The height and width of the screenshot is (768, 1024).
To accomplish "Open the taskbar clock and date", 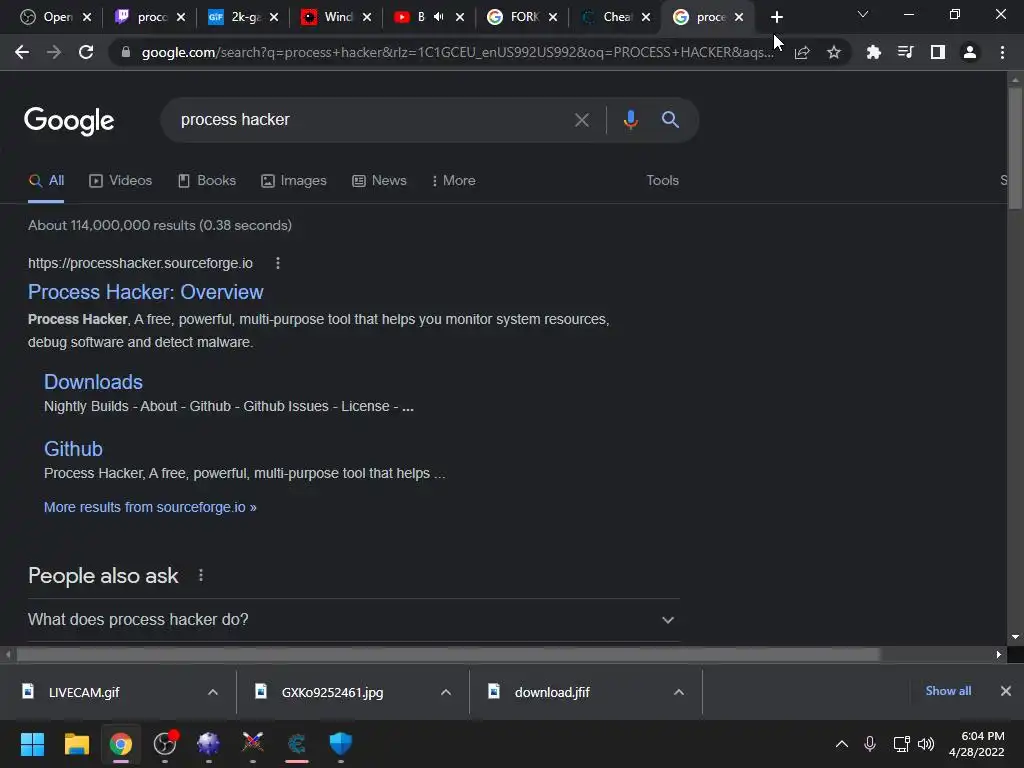I will [x=976, y=744].
